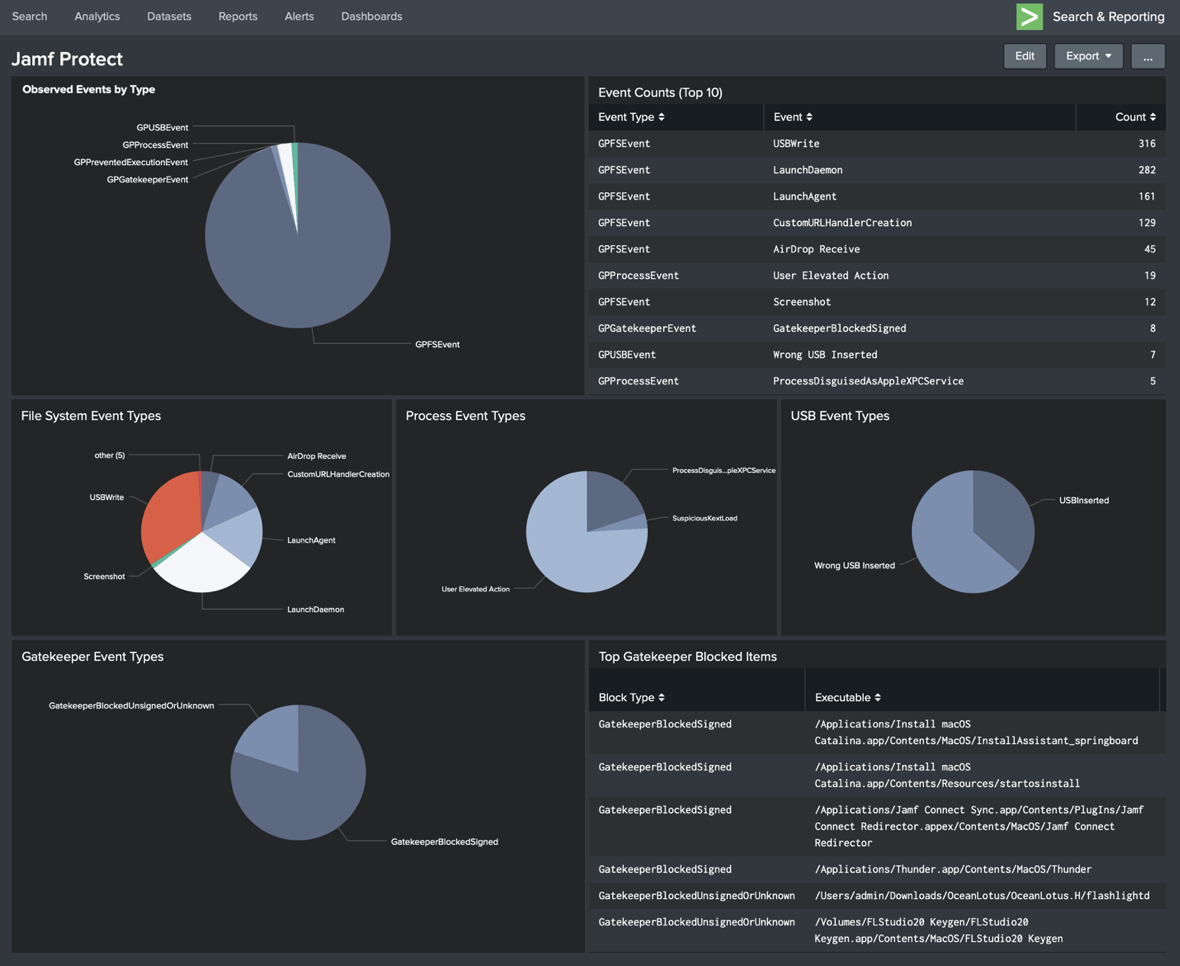The height and width of the screenshot is (966, 1180).
Task: Switch to the Dashboards menu
Action: pos(371,16)
